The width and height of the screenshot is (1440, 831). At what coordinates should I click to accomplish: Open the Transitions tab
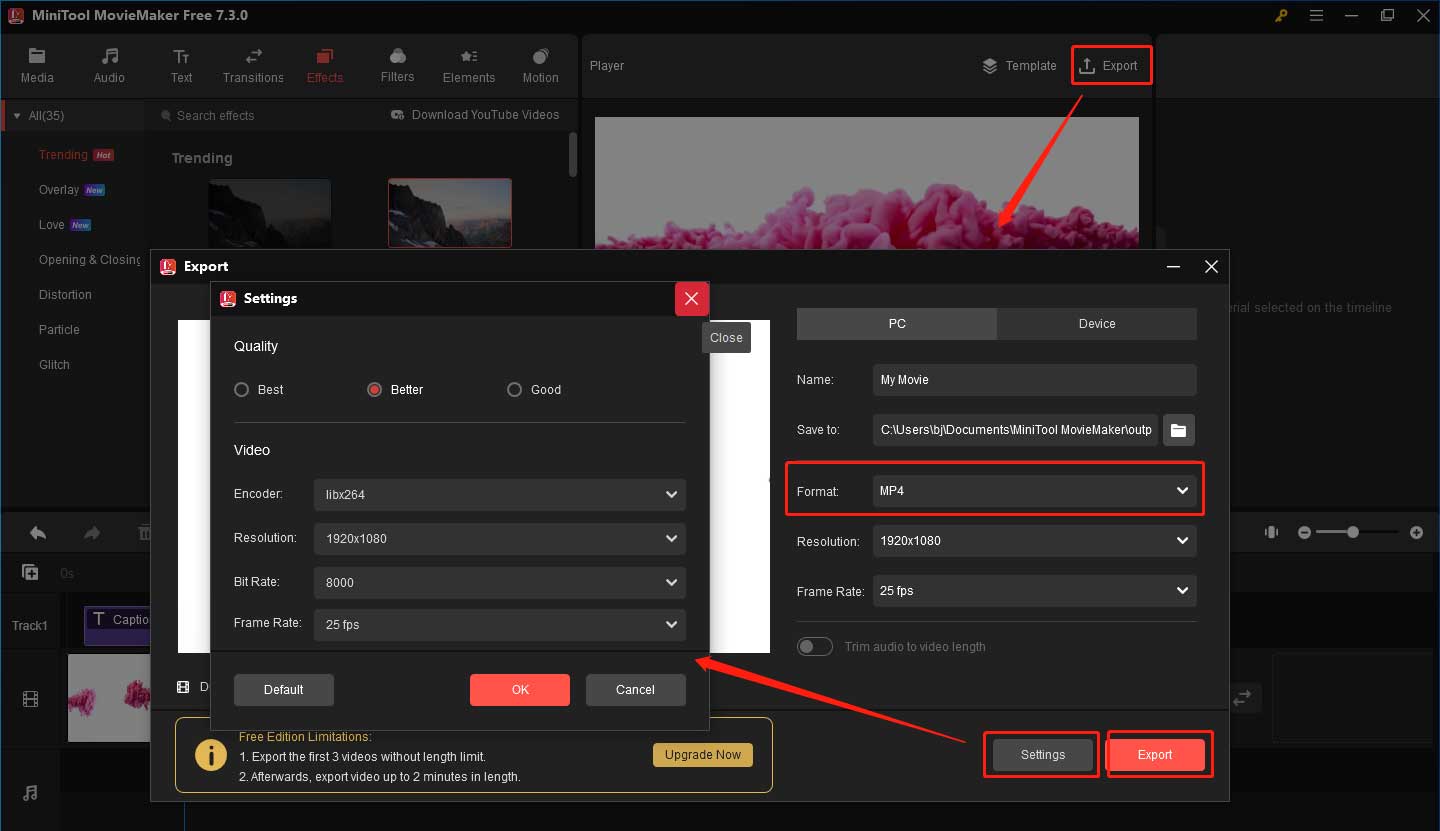(x=253, y=65)
